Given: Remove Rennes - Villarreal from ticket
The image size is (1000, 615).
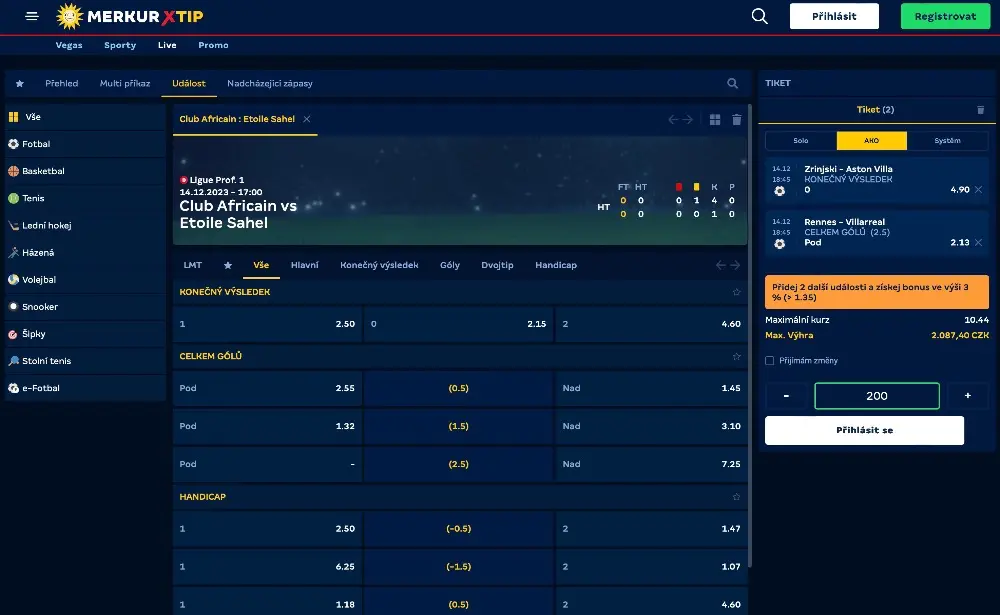Looking at the screenshot, I should [x=978, y=242].
